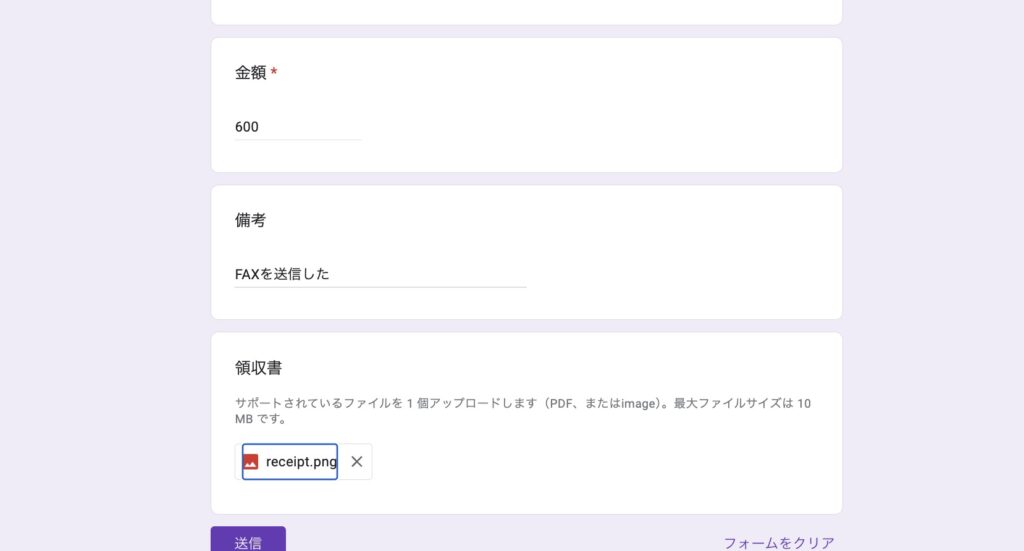Click the 金額 question label
The height and width of the screenshot is (551, 1024).
point(250,72)
